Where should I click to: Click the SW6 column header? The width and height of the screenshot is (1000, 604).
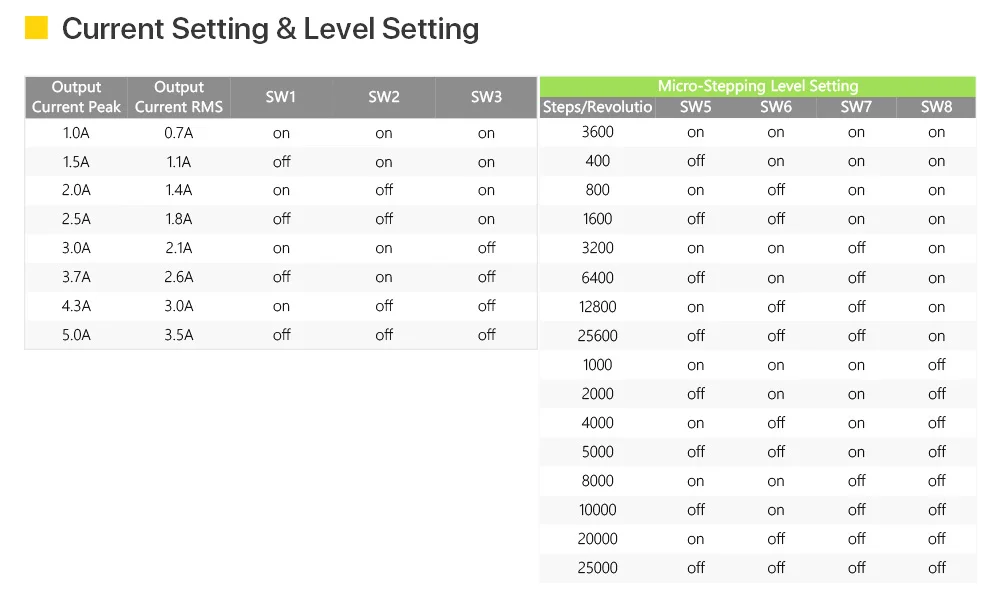[x=776, y=107]
